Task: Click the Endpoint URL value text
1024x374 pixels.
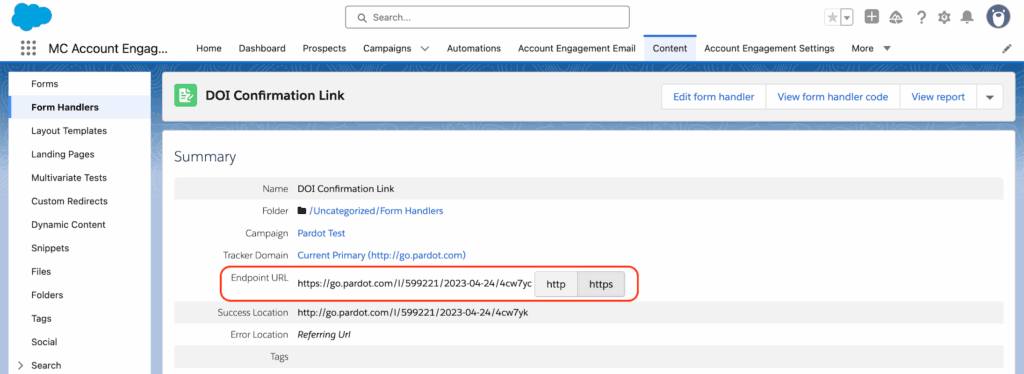Action: pos(415,284)
